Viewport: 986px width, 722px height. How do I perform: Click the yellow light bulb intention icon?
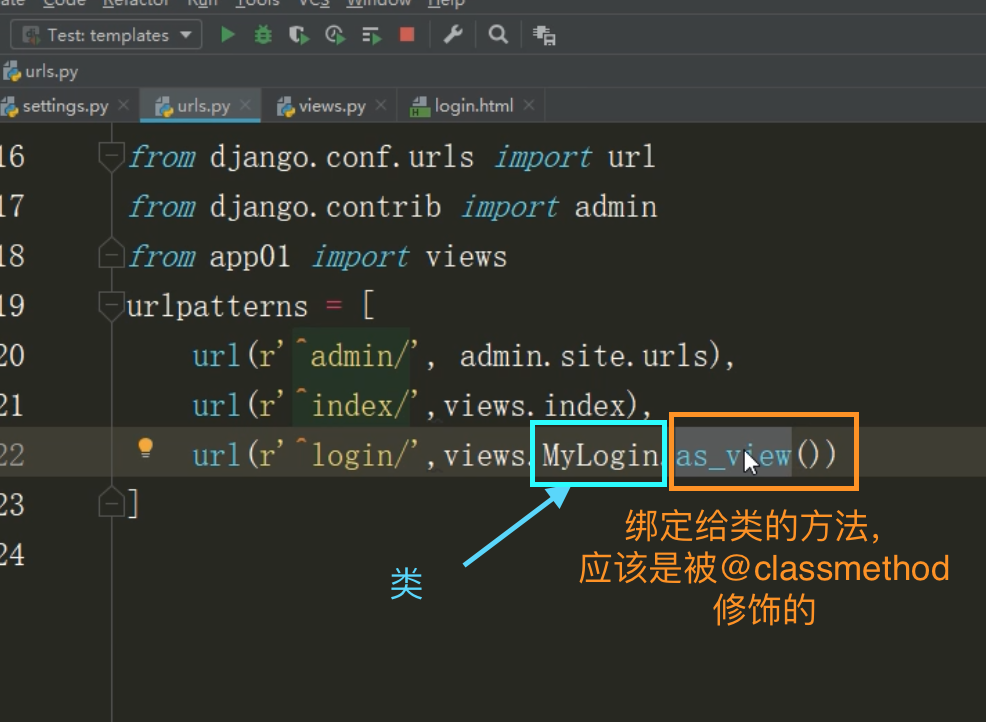pos(146,448)
